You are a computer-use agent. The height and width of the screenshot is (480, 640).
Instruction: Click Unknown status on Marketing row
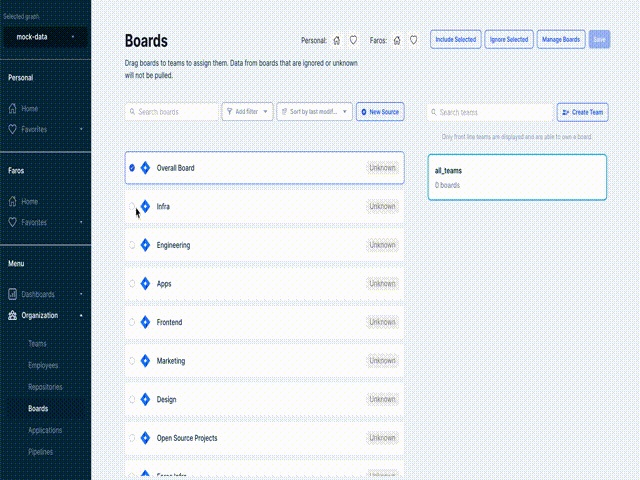coord(382,361)
